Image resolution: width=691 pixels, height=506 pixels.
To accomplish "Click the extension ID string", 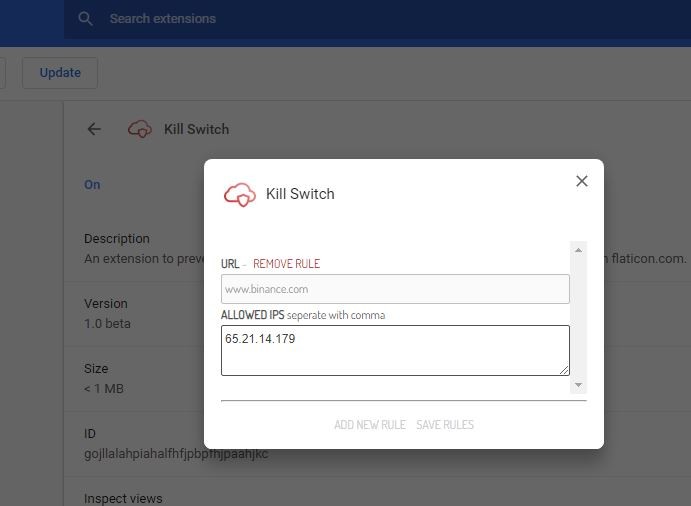I will [x=176, y=454].
